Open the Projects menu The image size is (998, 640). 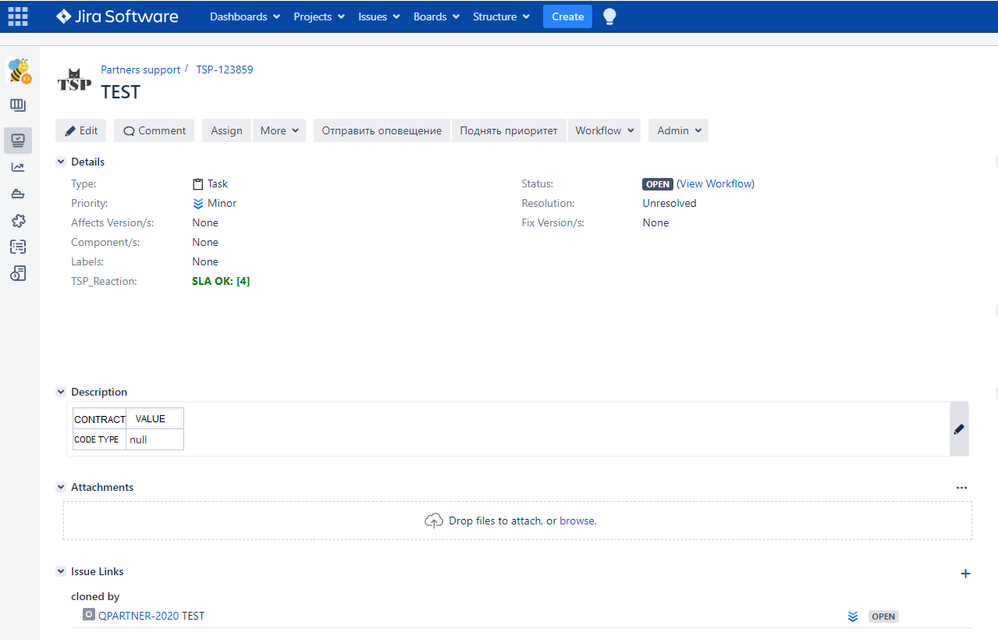pos(319,17)
